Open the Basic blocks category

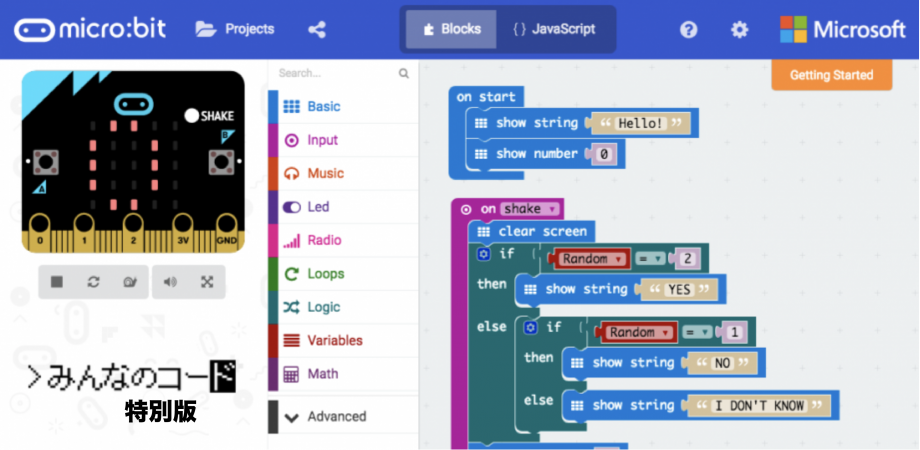[343, 107]
